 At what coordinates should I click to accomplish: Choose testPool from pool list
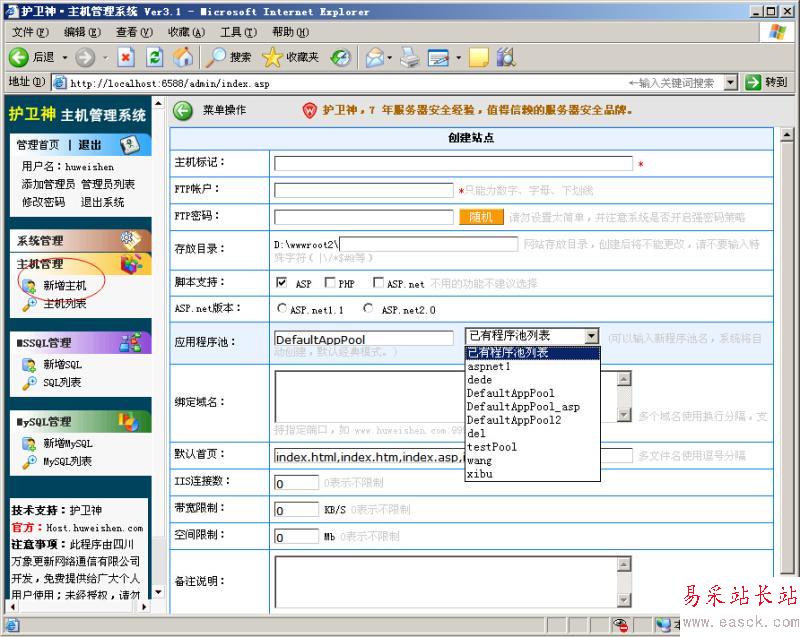(533, 447)
